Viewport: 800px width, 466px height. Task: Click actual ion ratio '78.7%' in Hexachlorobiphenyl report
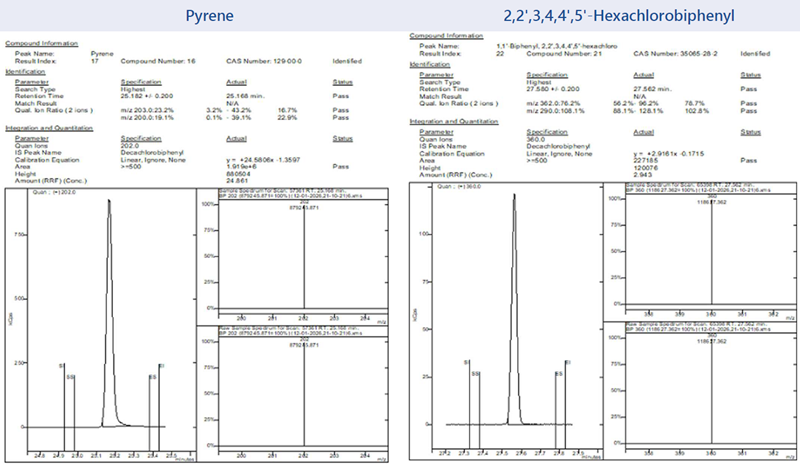click(693, 103)
